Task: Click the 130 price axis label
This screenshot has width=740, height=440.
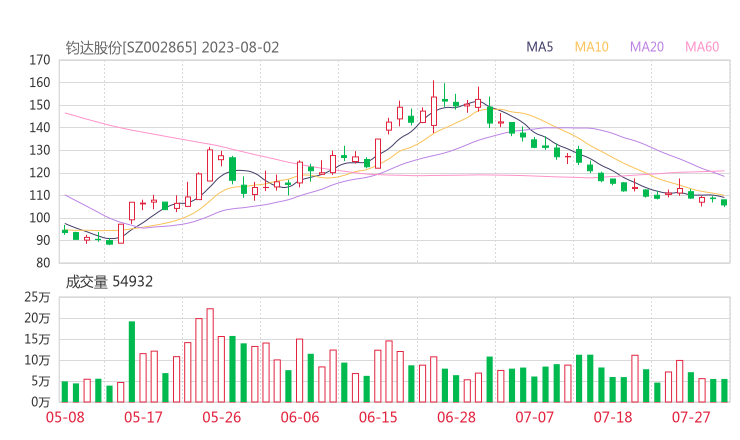Action: [x=40, y=150]
